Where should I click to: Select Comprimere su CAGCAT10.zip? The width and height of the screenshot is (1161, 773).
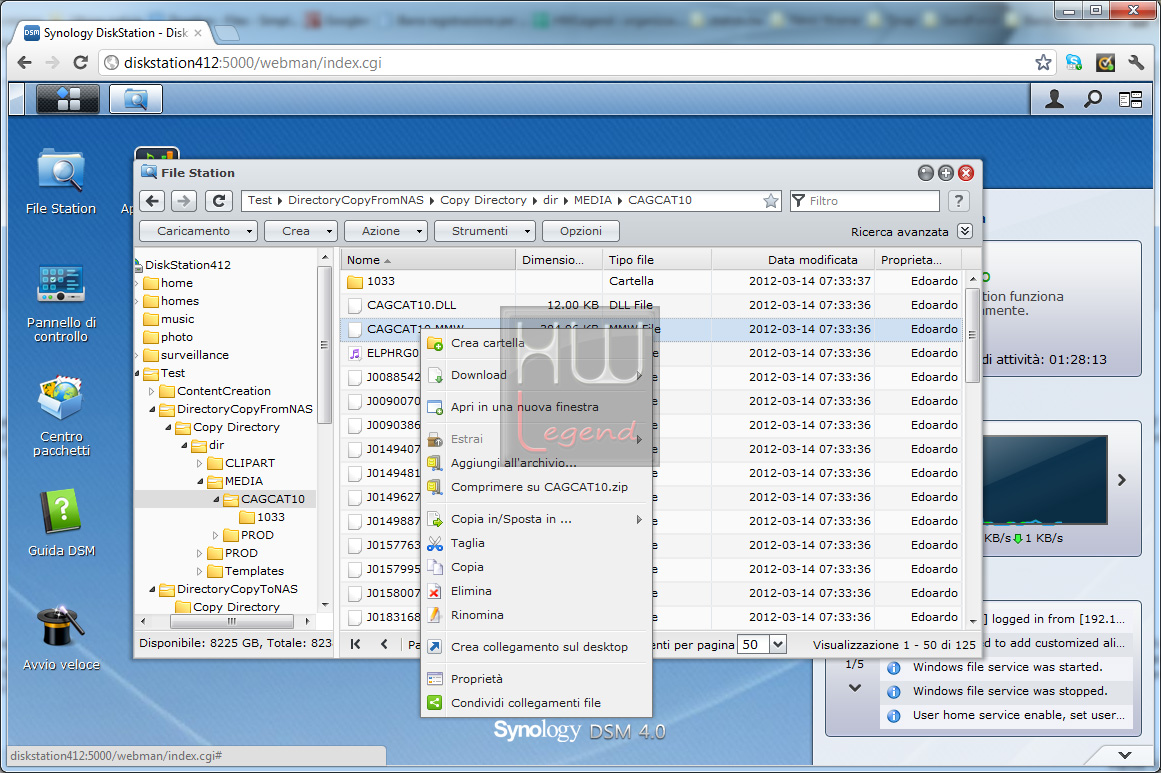537,487
